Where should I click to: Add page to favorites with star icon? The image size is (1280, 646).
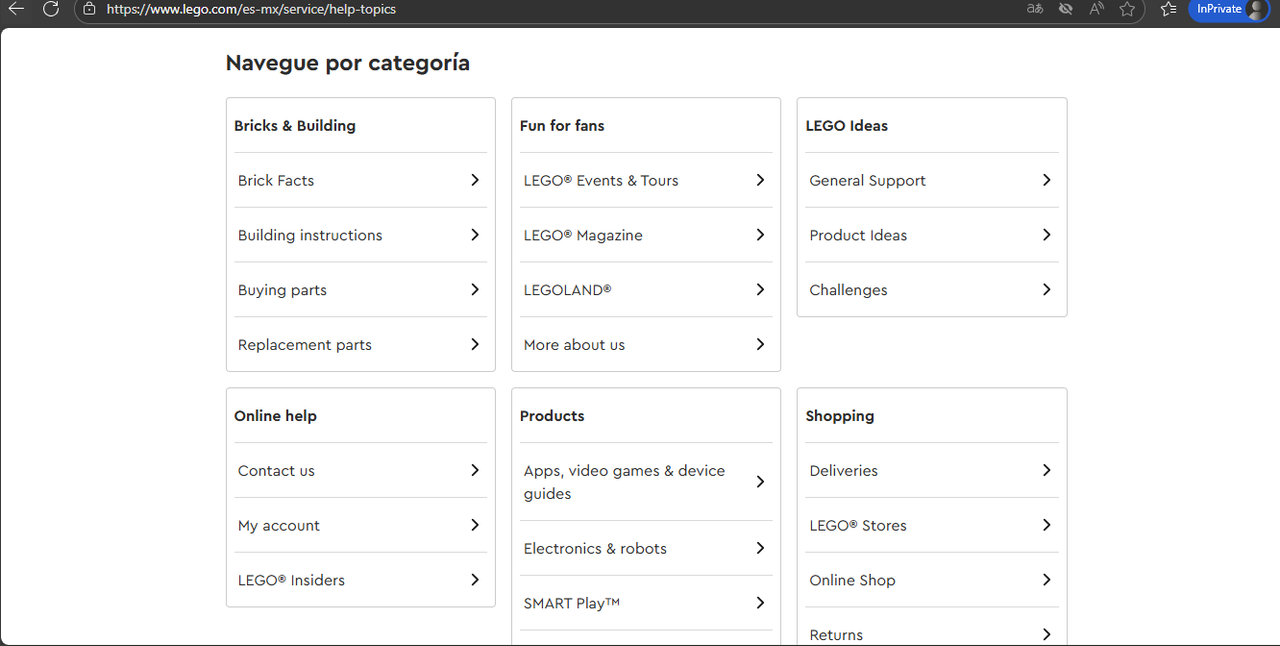click(1128, 9)
